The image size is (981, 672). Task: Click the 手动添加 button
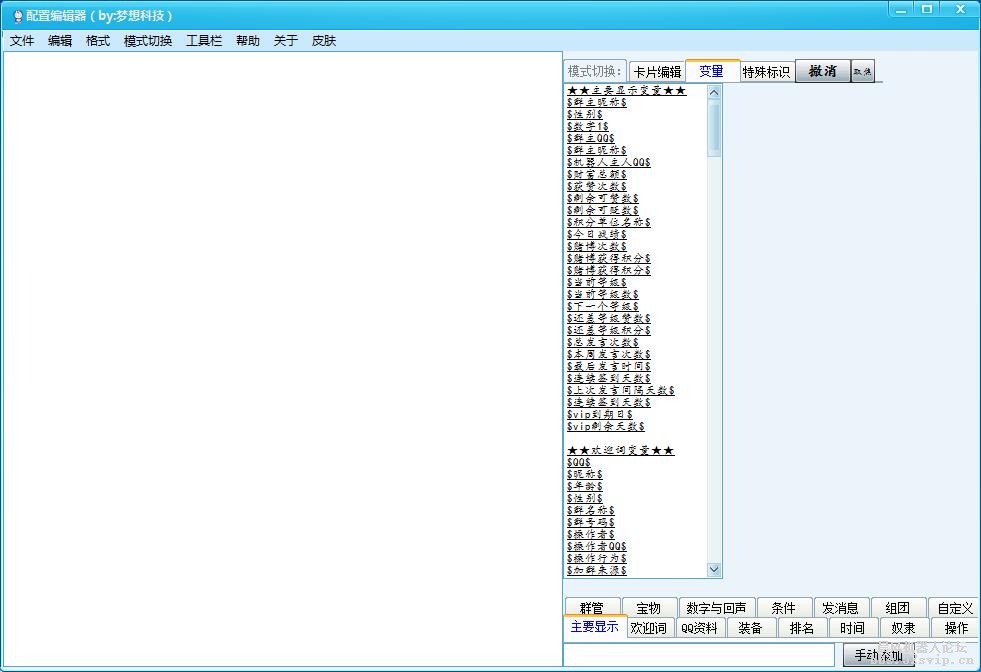878,656
